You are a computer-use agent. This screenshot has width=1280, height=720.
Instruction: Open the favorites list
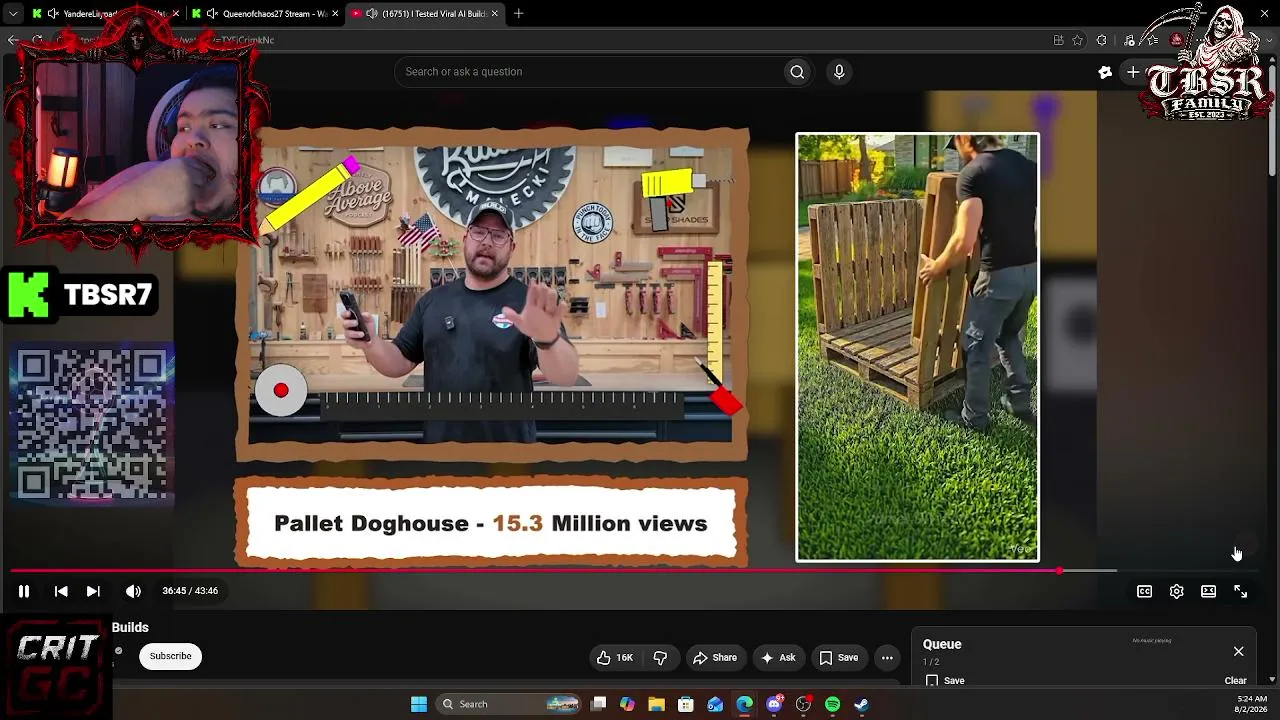1153,40
